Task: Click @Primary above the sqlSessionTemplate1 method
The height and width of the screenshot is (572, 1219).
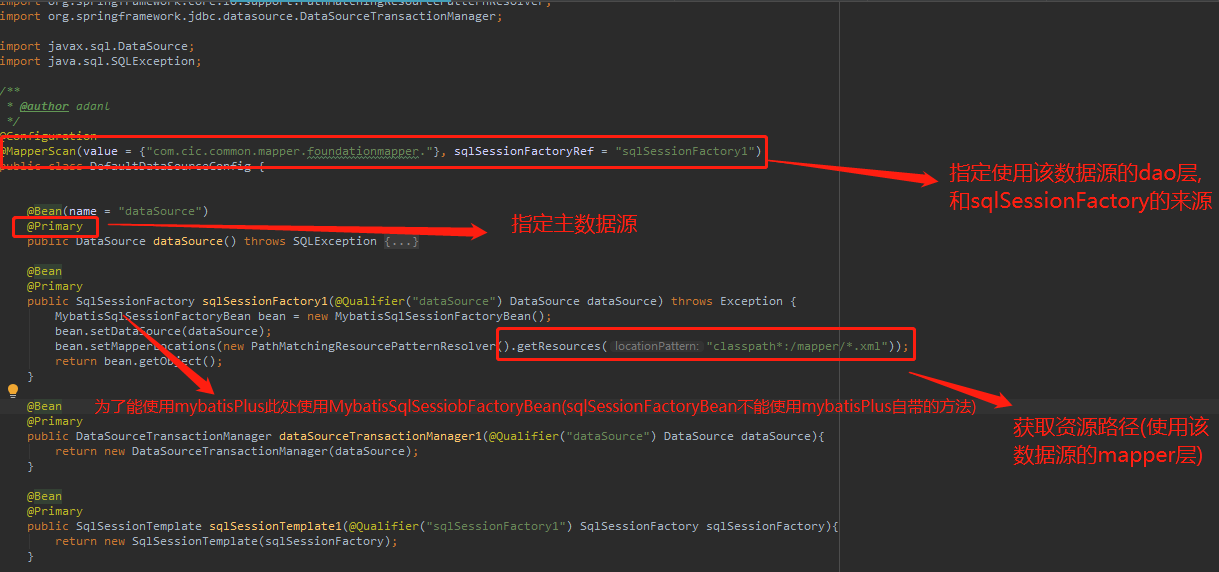Action: coord(55,511)
